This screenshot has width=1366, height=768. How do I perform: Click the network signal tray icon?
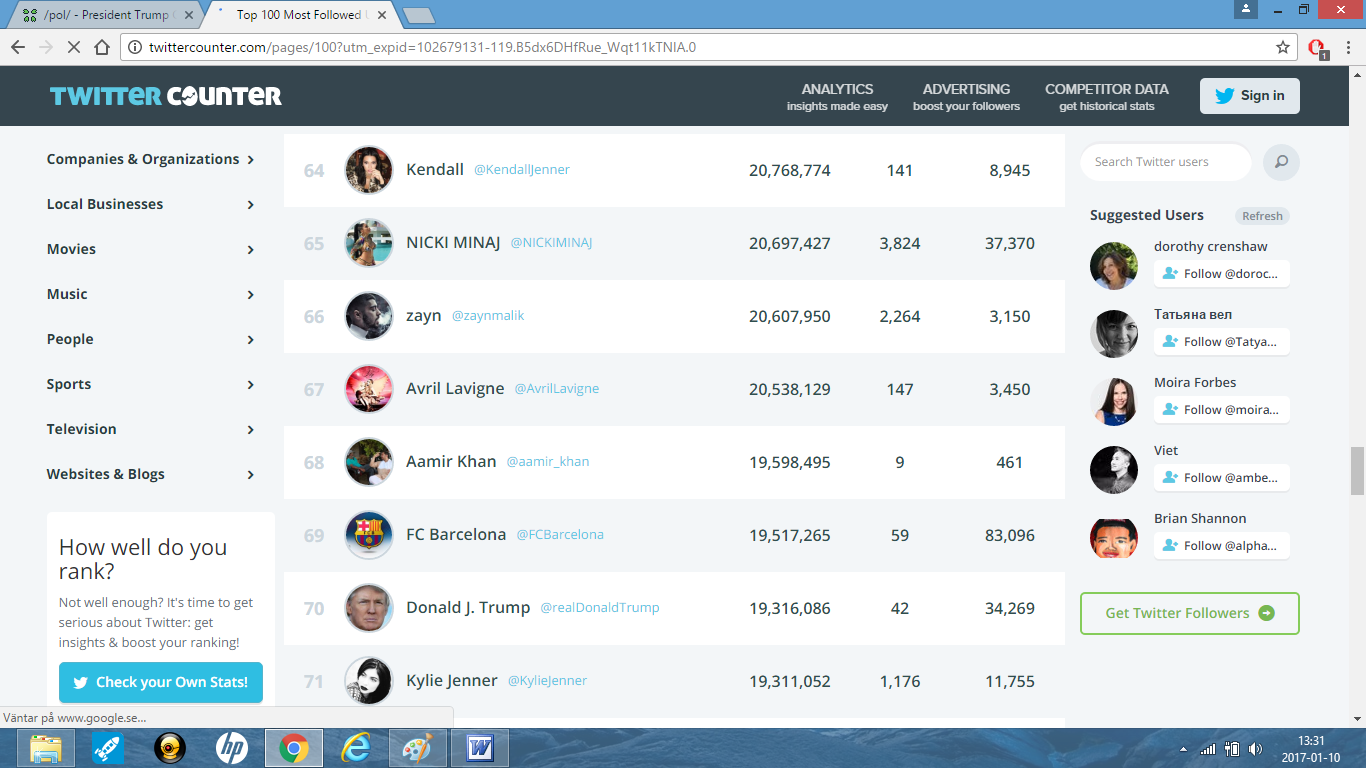point(1209,748)
